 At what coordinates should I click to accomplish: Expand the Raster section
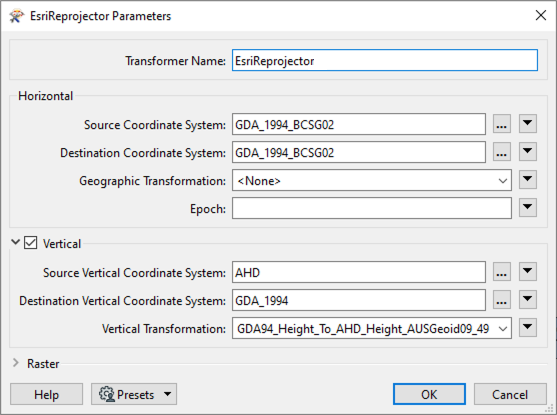(x=16, y=363)
